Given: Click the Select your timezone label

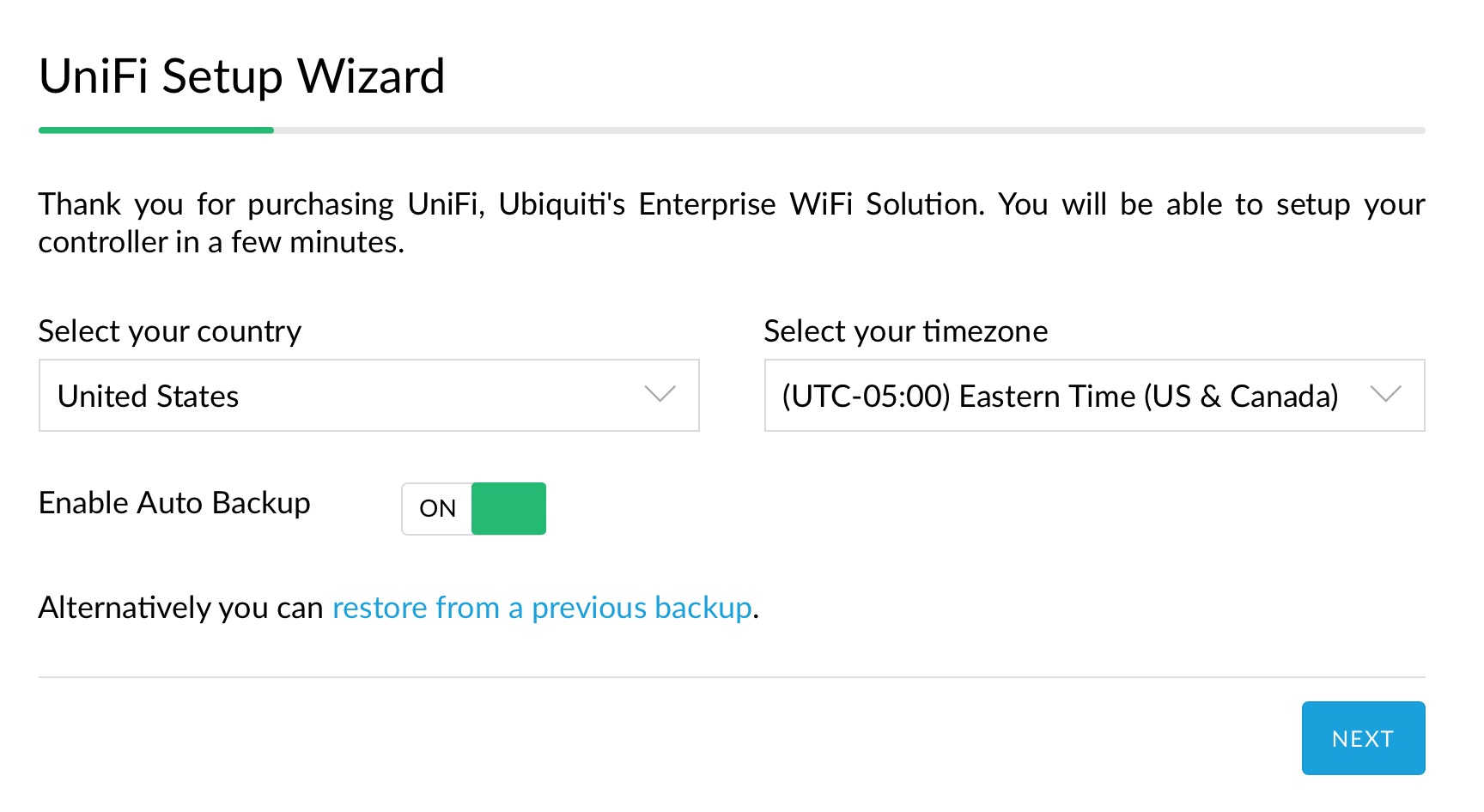Looking at the screenshot, I should click(x=905, y=331).
